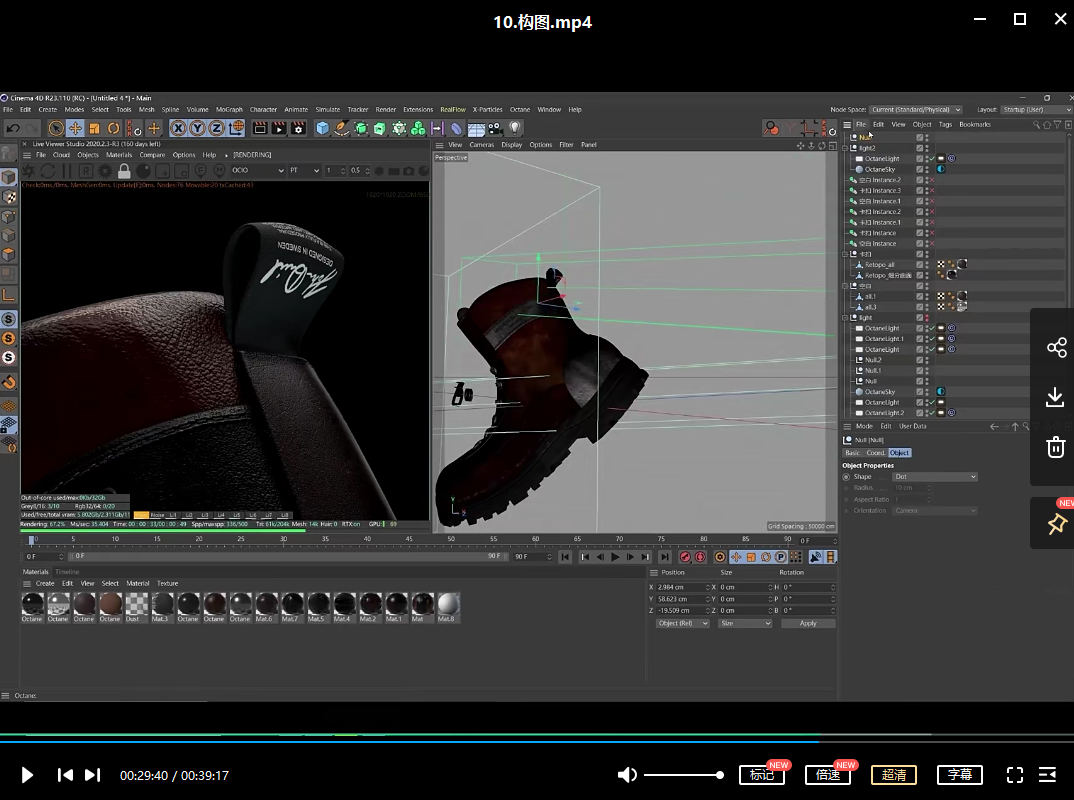Click the 超清 quality button
Viewport: 1074px width, 800px height.
(x=894, y=775)
